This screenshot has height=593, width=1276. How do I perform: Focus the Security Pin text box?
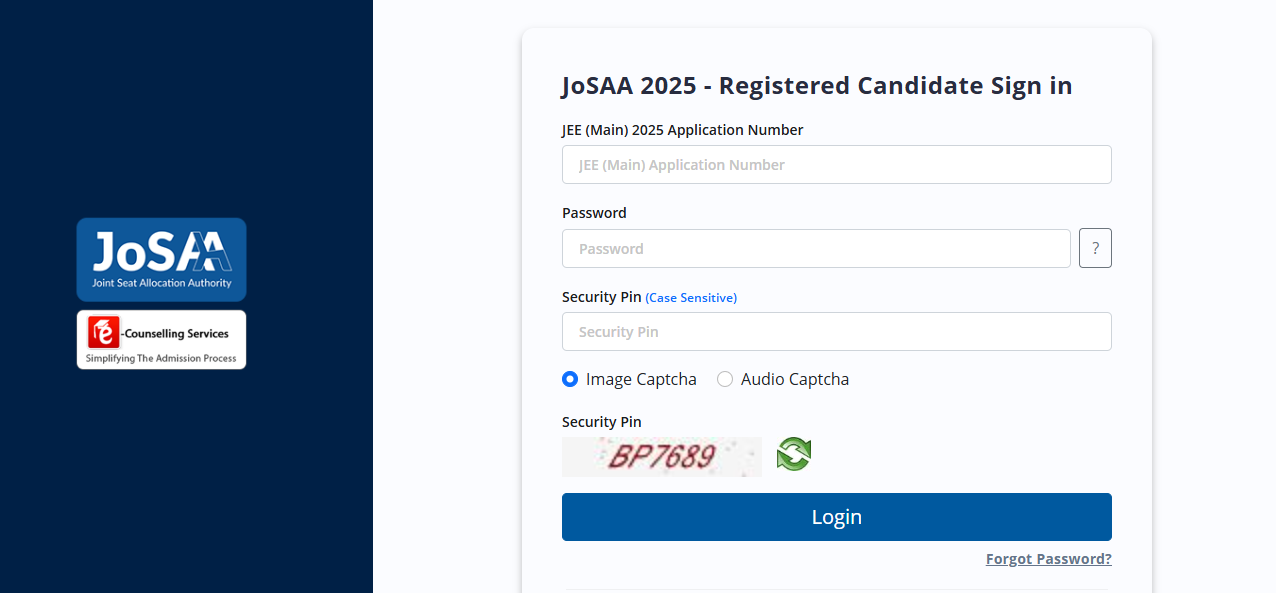pos(836,332)
